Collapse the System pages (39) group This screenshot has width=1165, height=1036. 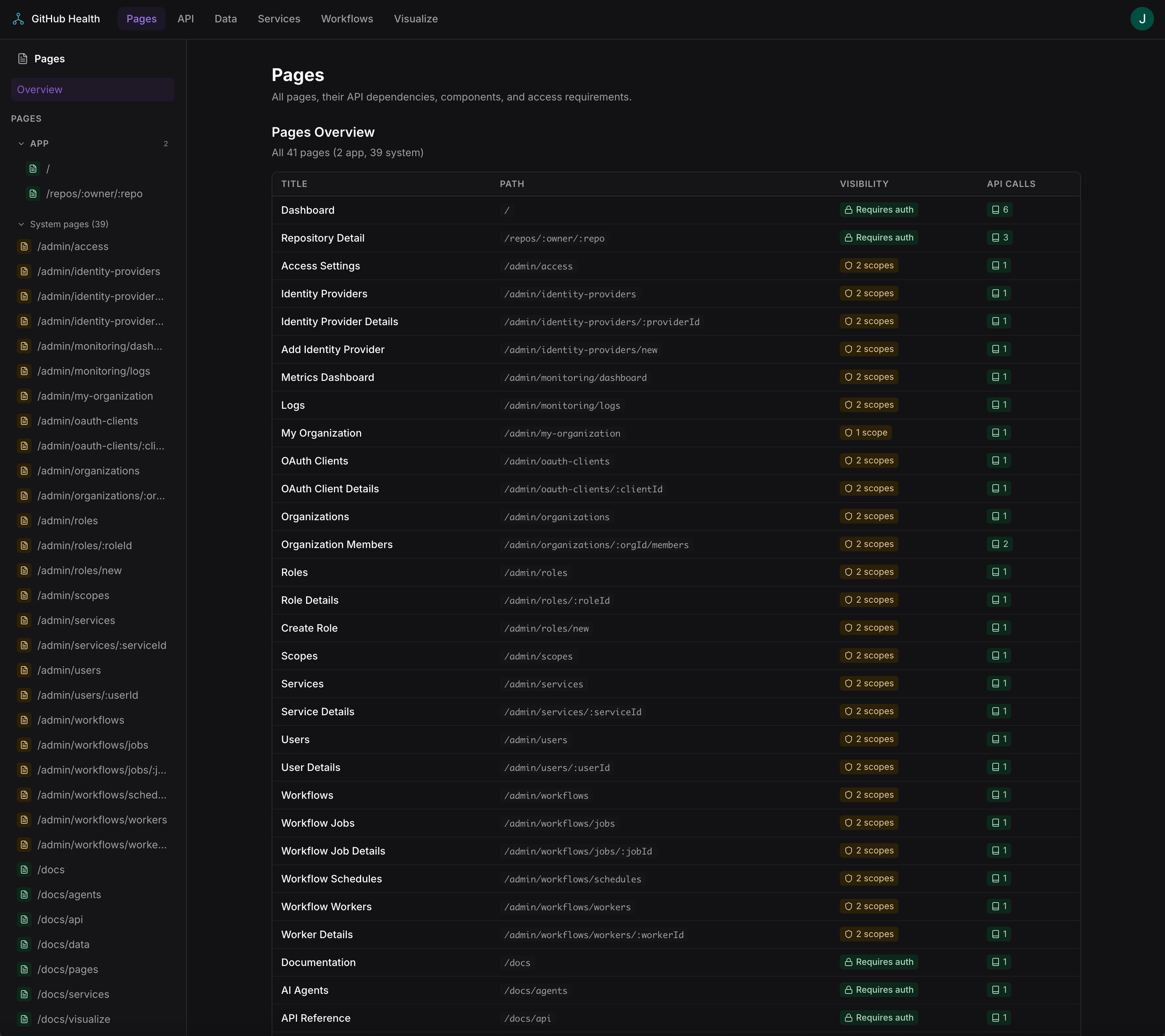click(x=21, y=224)
